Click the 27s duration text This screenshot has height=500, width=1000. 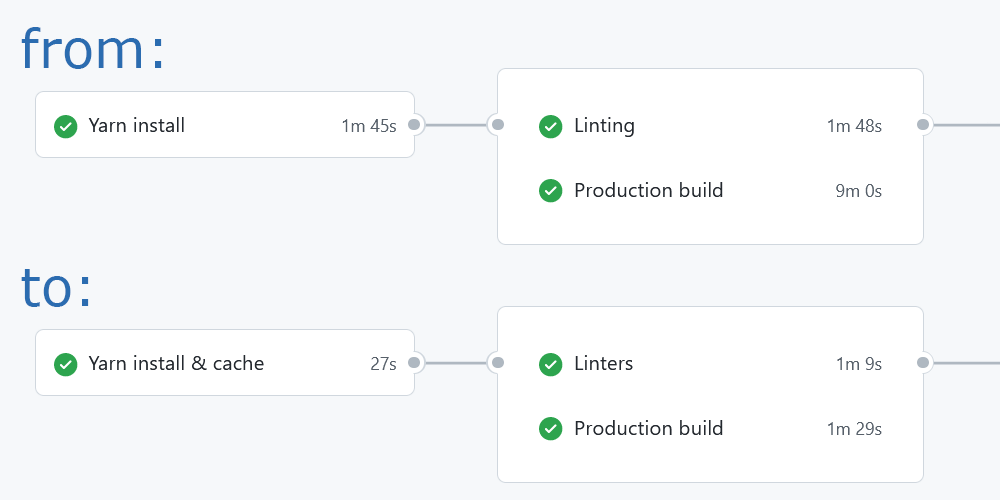(383, 364)
